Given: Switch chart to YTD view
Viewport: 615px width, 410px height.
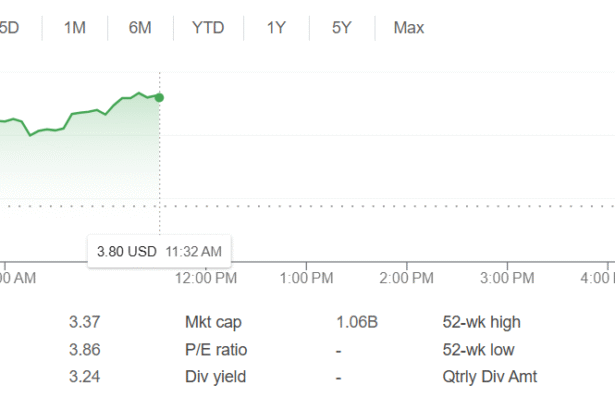Looking at the screenshot, I should (208, 28).
